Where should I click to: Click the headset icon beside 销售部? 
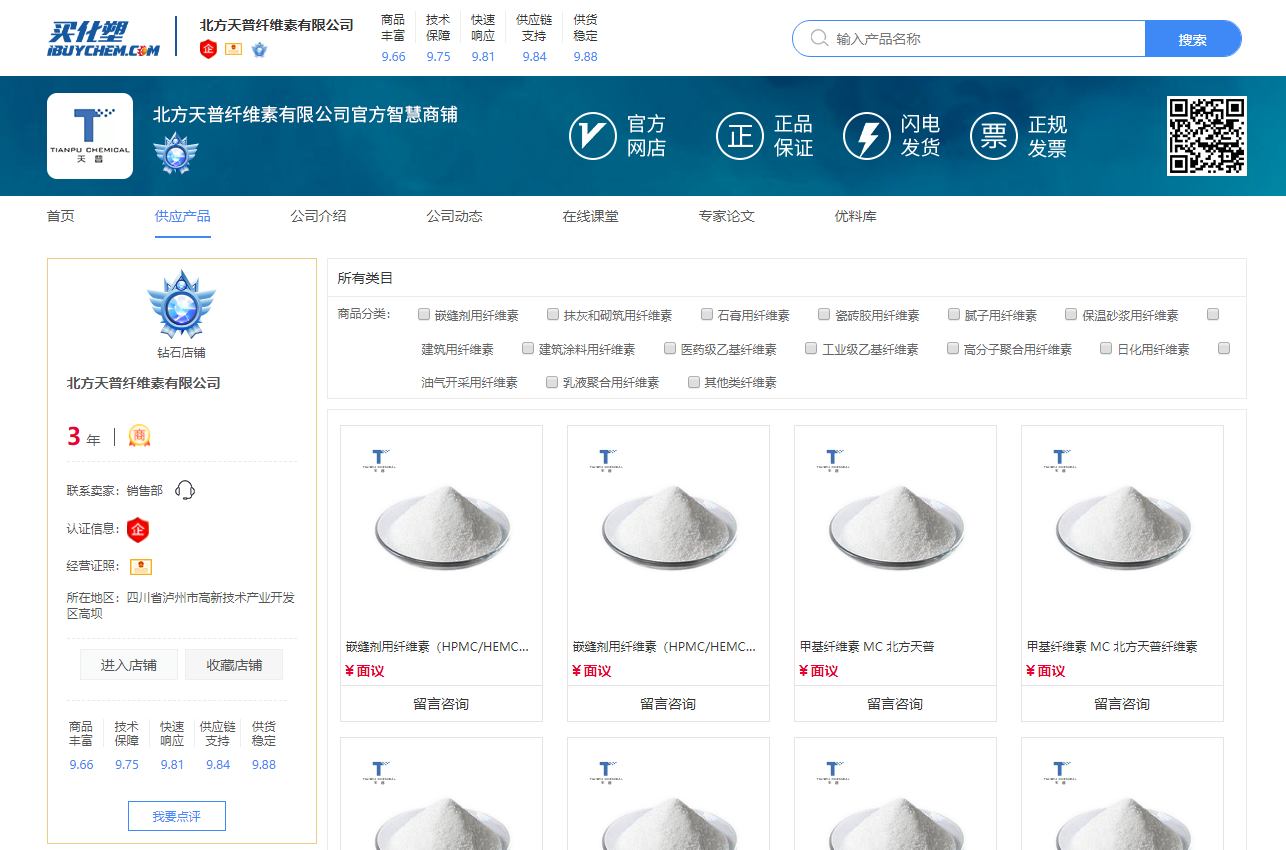click(185, 490)
